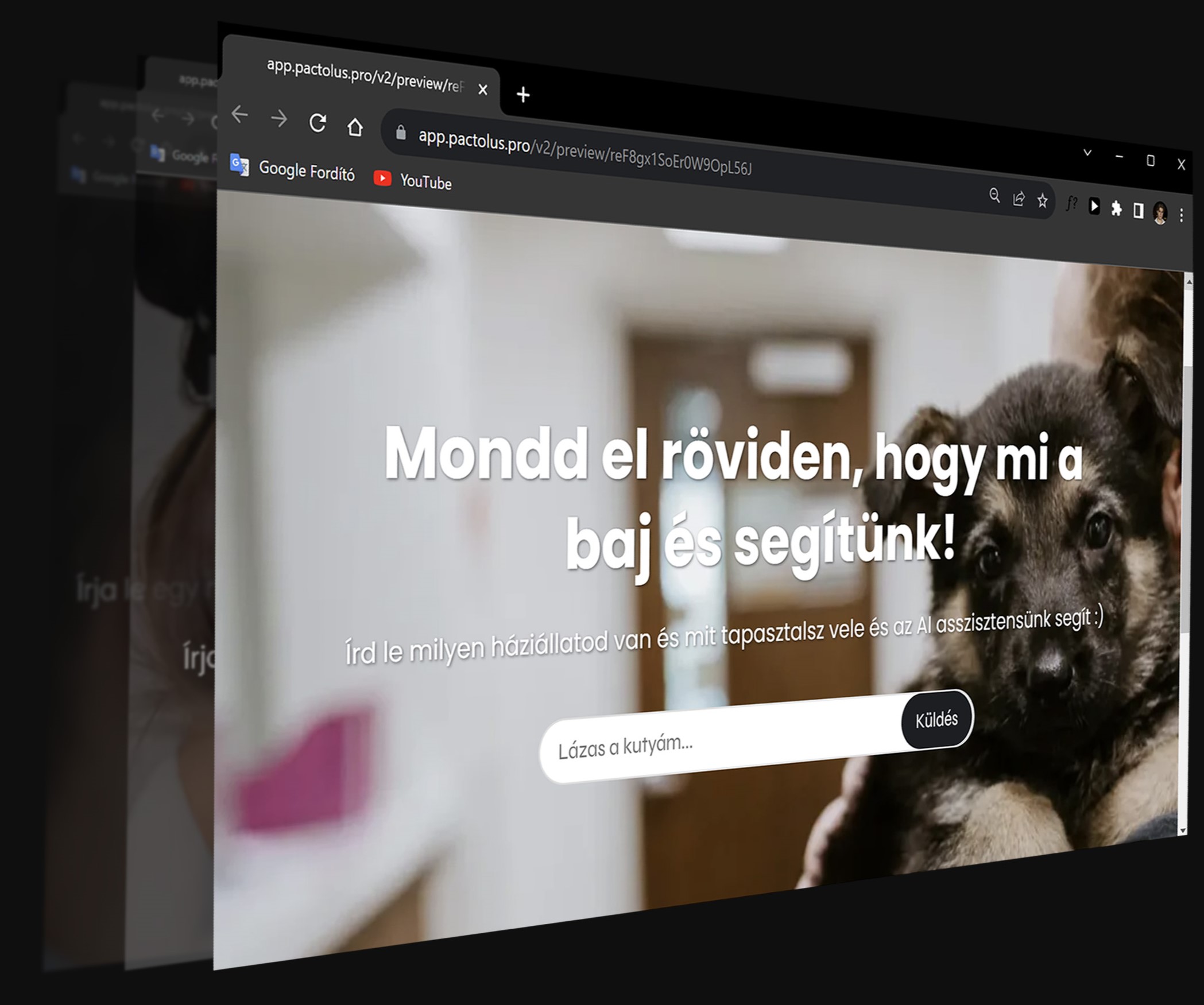
Task: Open a new tab with plus
Action: (522, 95)
